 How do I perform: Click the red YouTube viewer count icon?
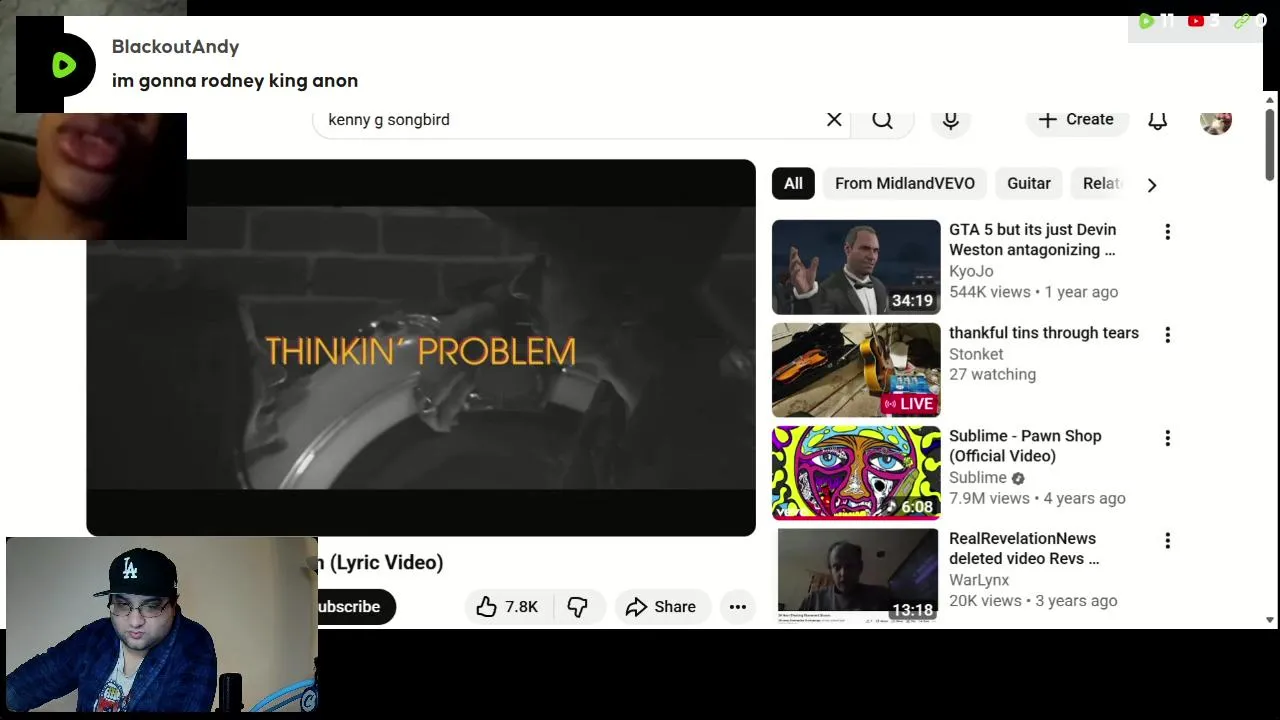(x=1196, y=20)
